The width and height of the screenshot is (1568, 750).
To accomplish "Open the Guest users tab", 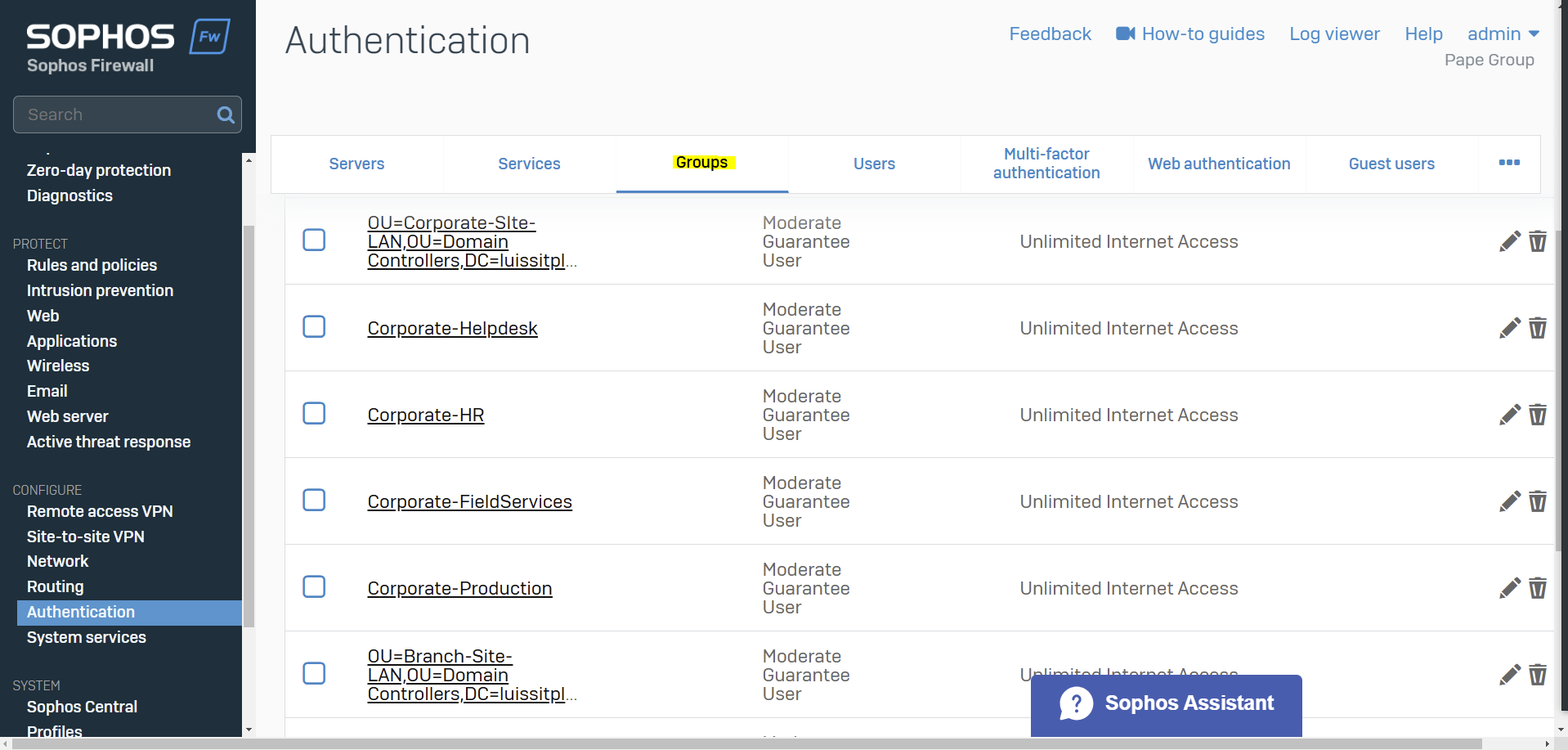I will (x=1391, y=164).
